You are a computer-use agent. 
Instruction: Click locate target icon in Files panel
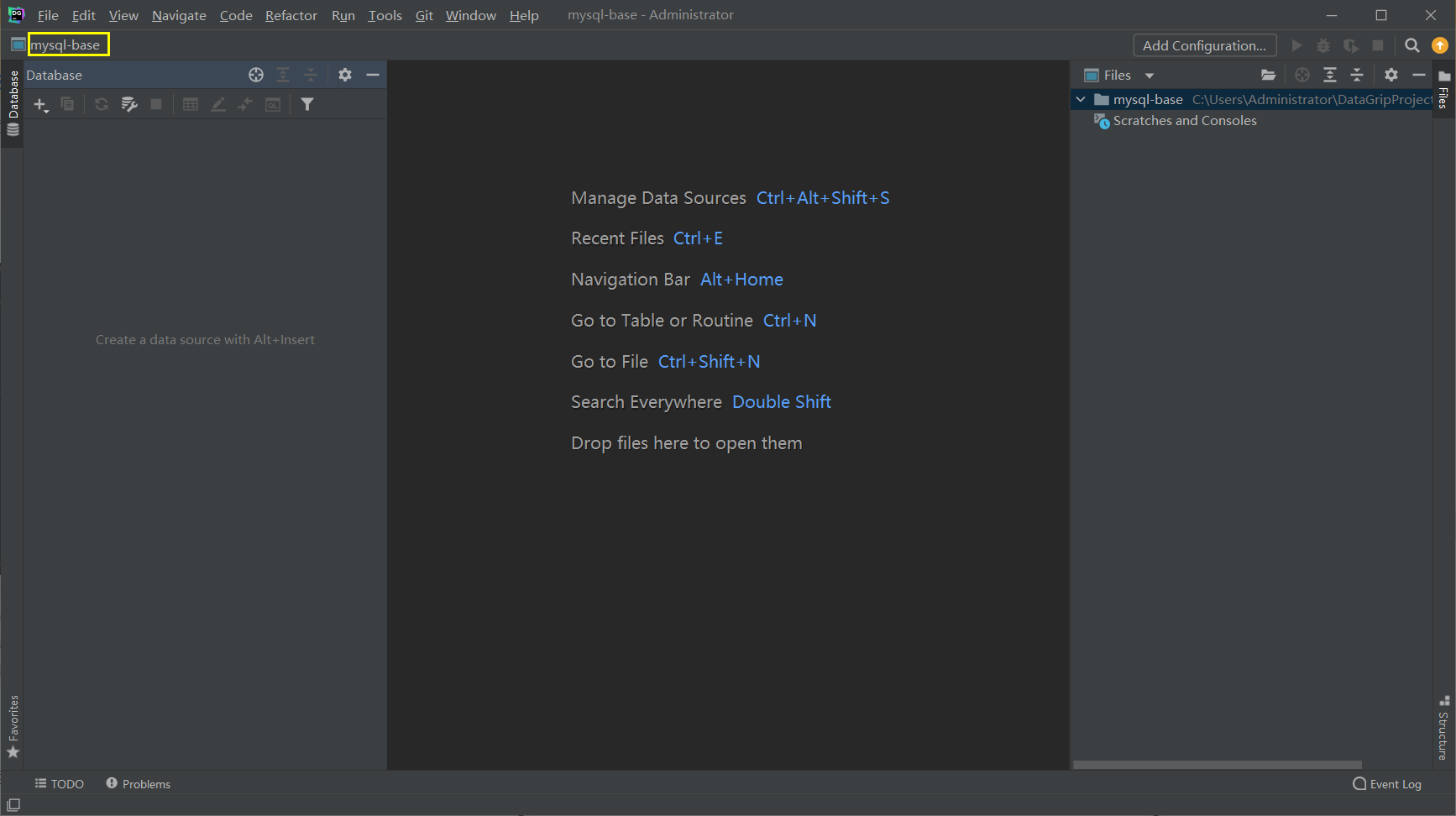tap(1302, 75)
